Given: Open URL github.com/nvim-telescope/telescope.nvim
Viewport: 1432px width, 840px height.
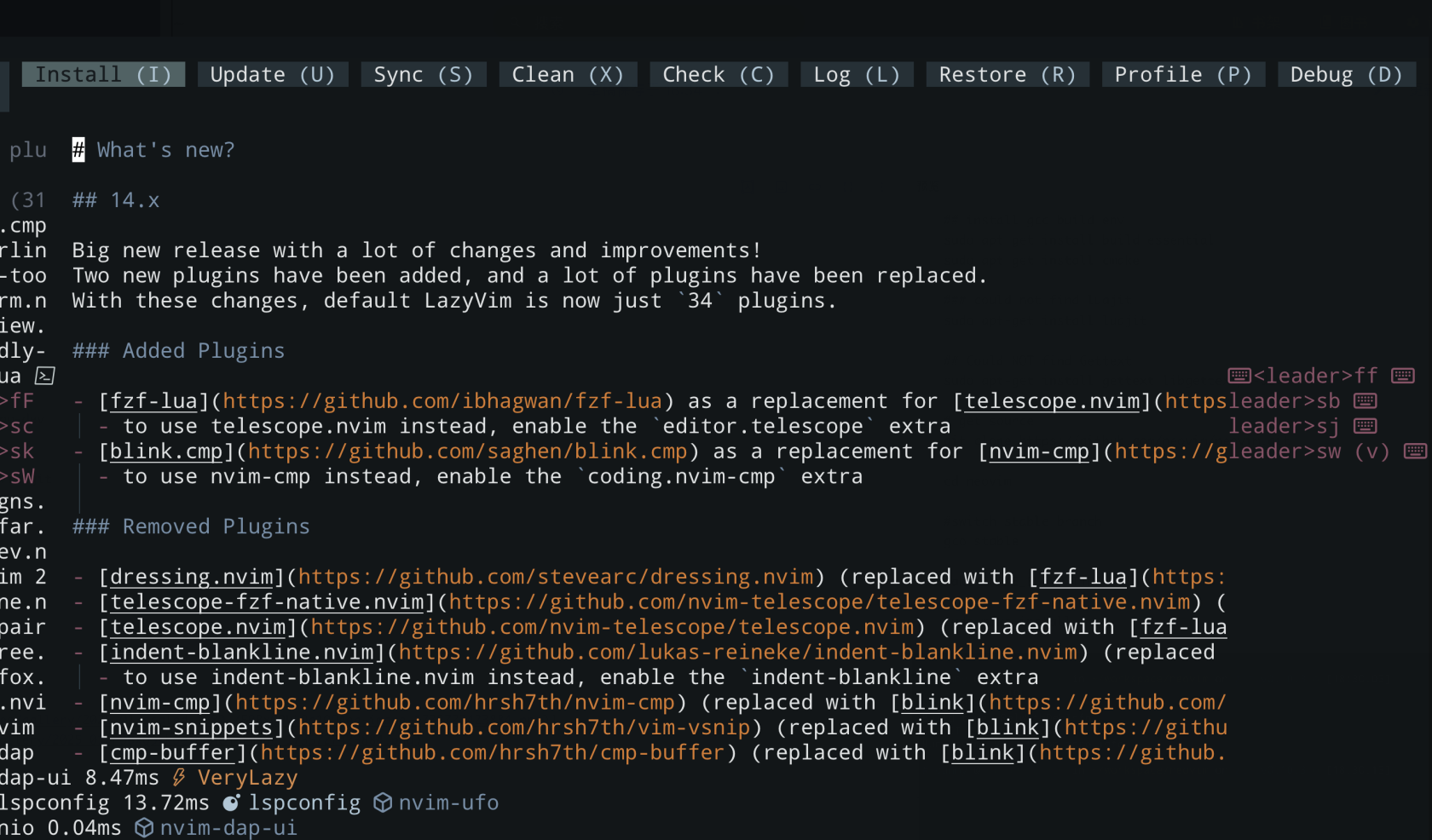Looking at the screenshot, I should (612, 627).
